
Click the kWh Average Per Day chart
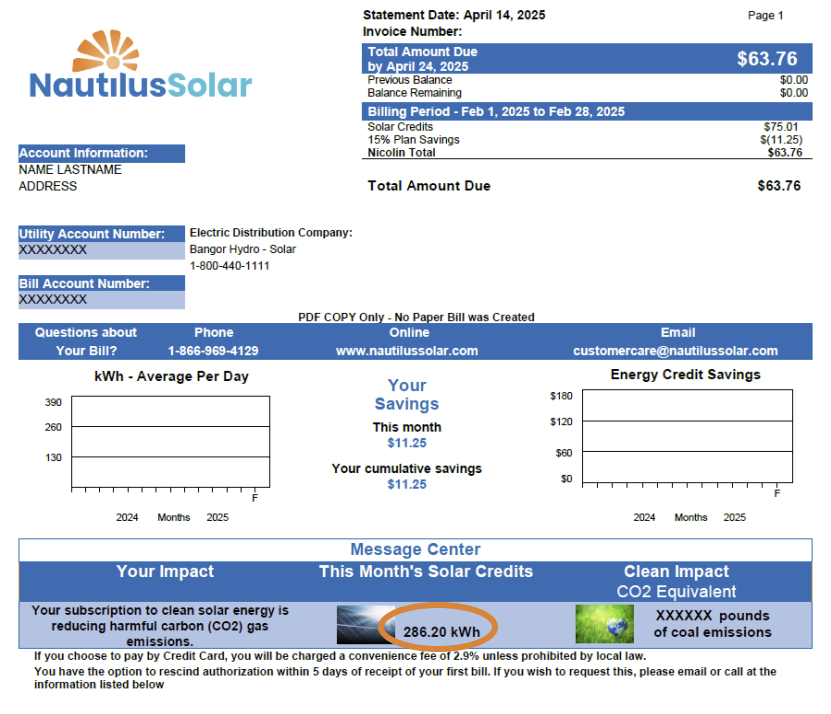click(x=170, y=441)
